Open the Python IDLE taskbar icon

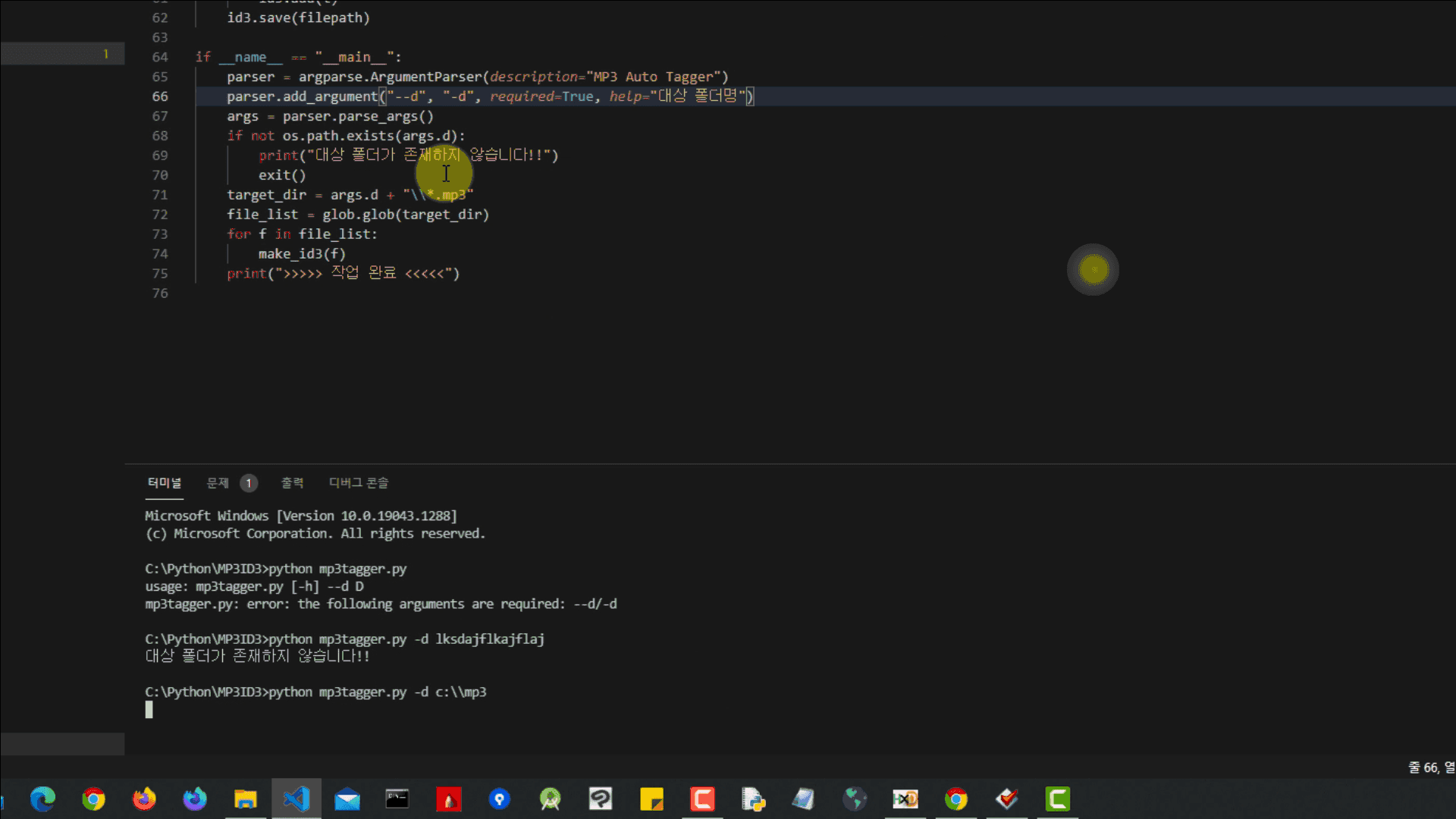pos(753,799)
